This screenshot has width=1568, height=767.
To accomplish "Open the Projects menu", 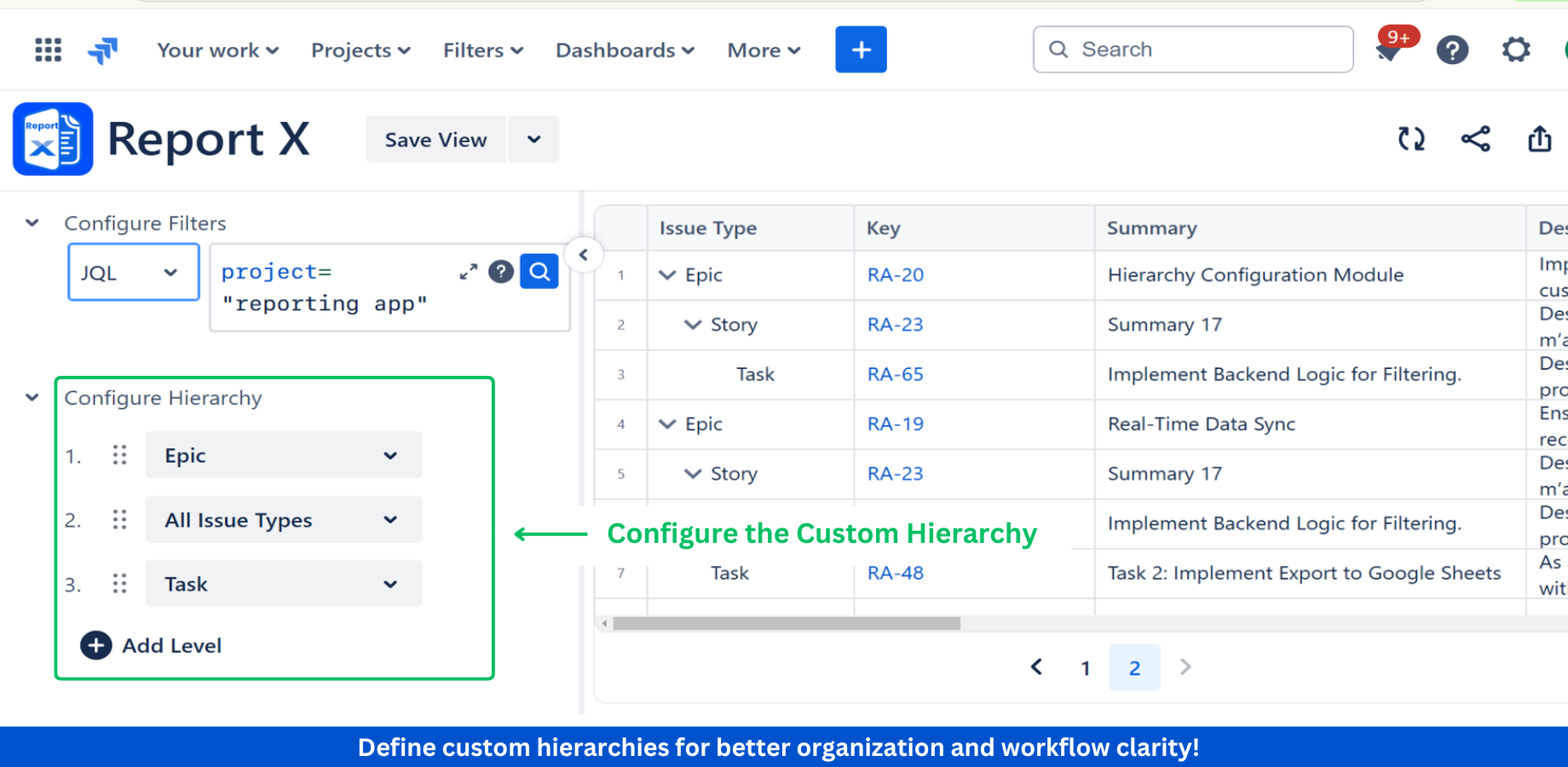I will 361,50.
